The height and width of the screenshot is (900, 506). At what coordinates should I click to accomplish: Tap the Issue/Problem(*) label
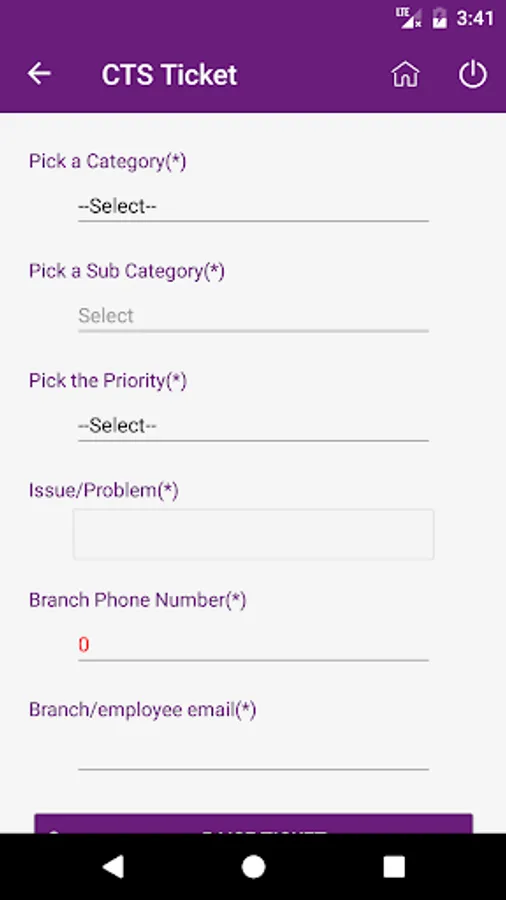pos(104,490)
